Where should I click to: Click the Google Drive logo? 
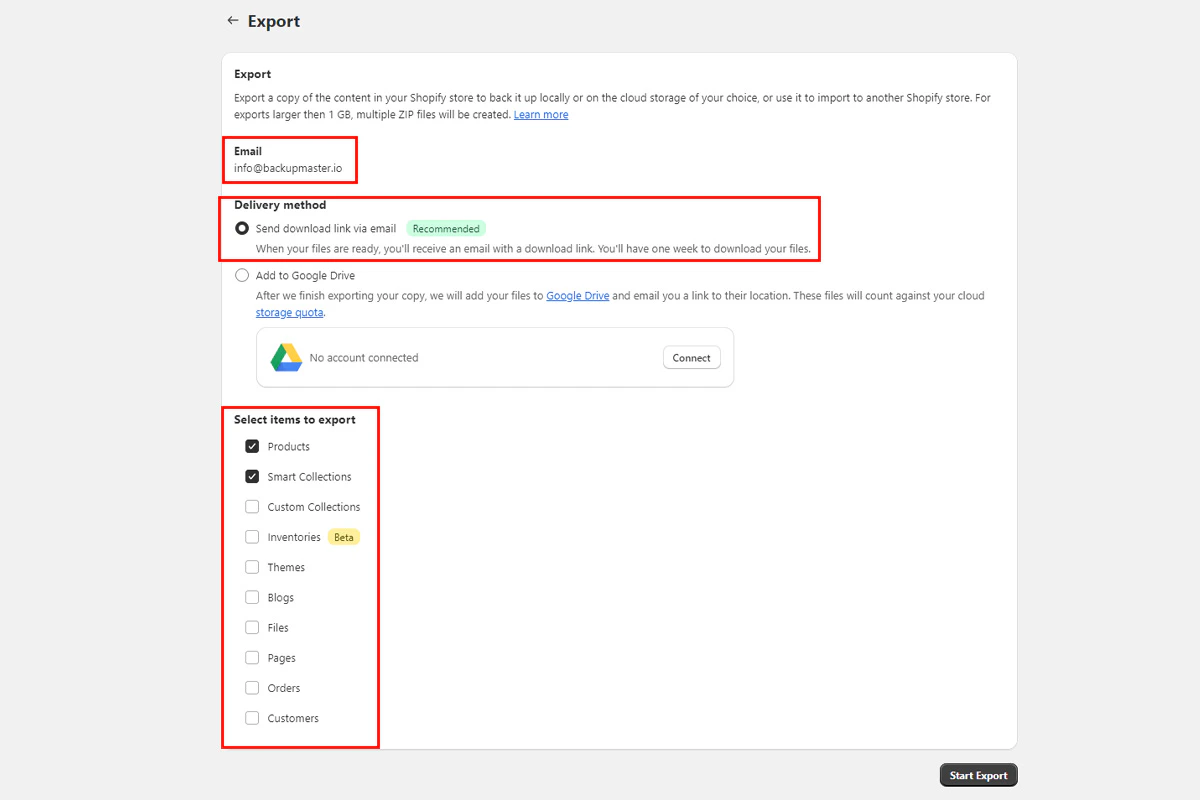[285, 356]
